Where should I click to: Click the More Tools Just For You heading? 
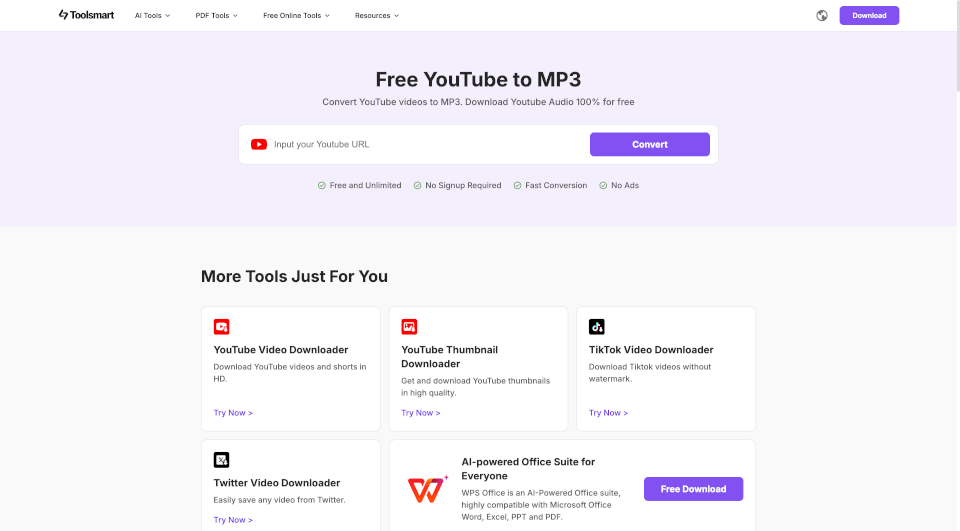pyautogui.click(x=294, y=276)
